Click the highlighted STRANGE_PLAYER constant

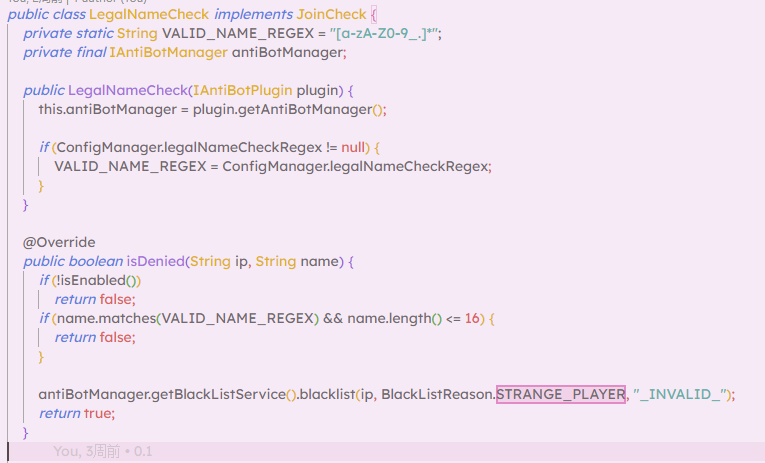[561, 394]
